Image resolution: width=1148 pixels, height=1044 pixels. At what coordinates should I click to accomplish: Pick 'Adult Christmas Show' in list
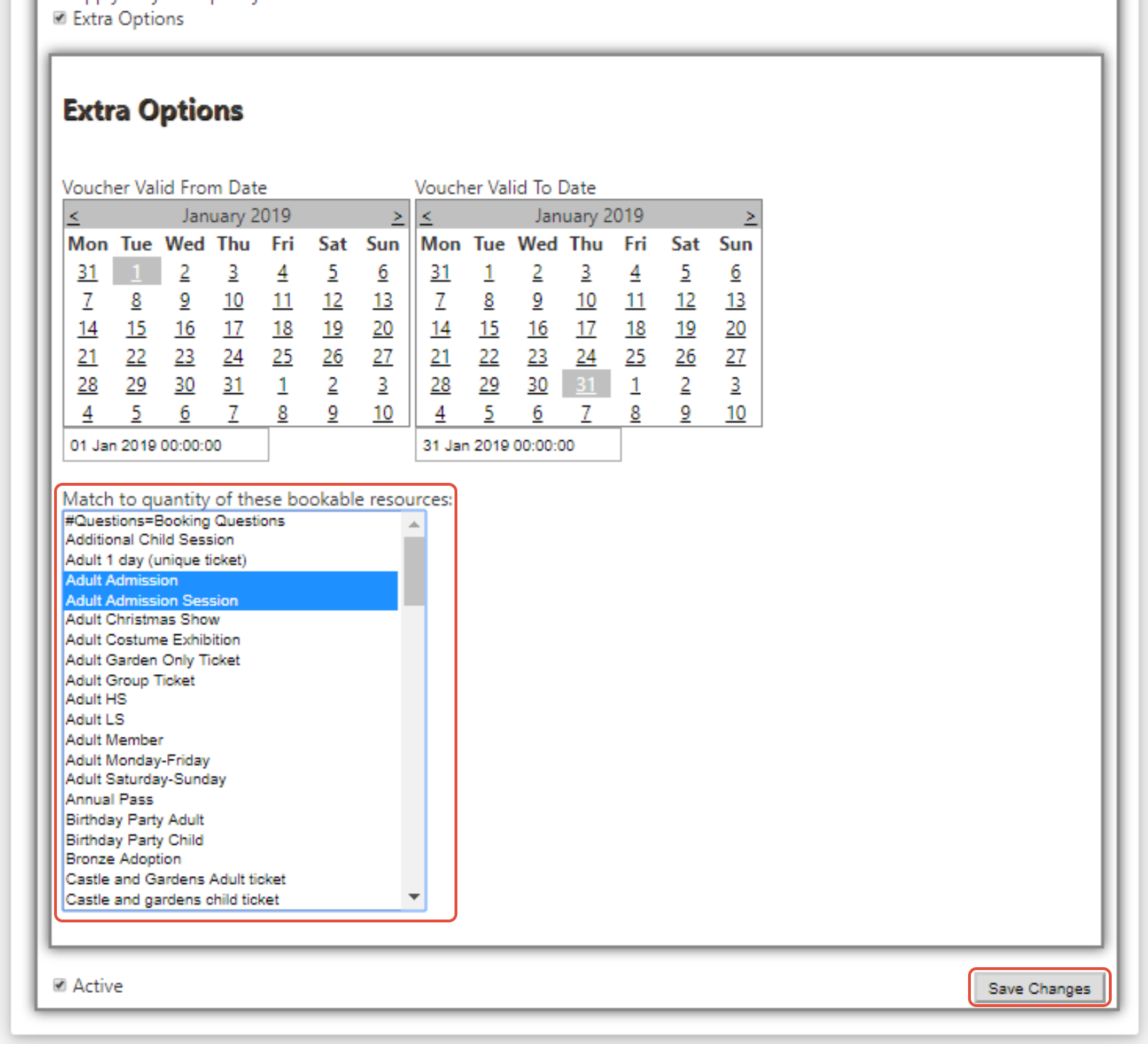tap(230, 619)
